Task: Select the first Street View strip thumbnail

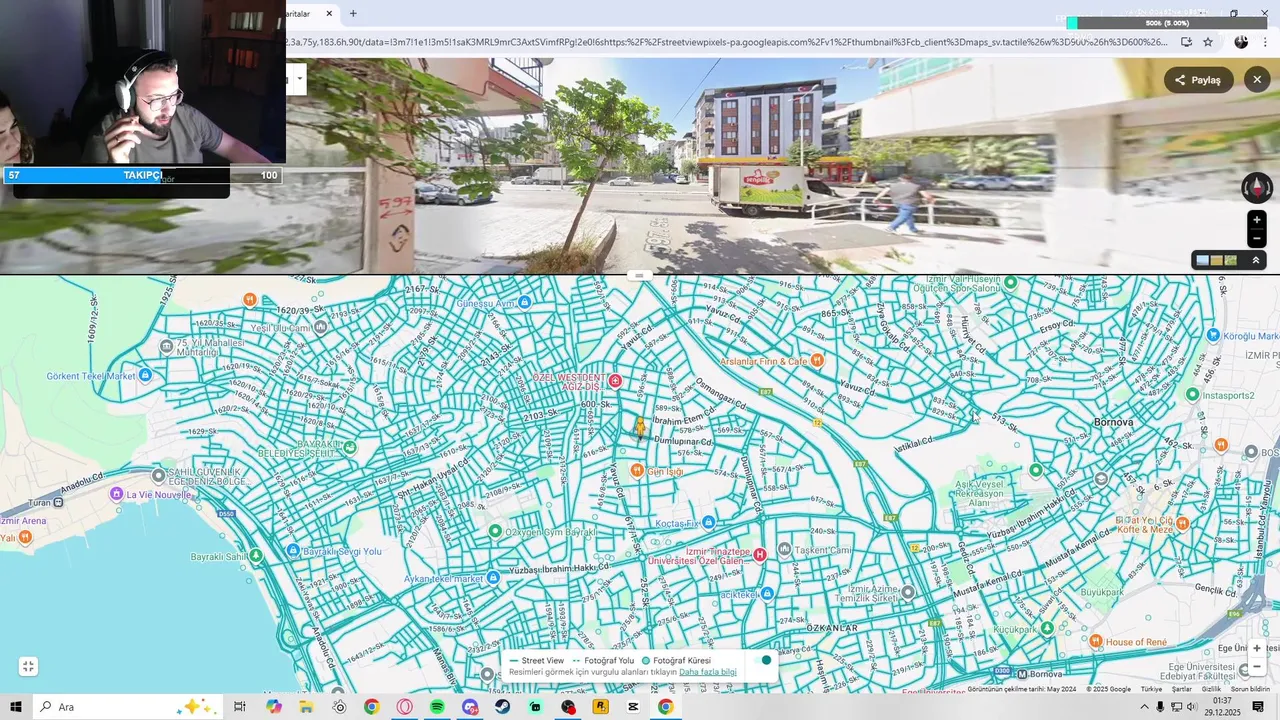Action: (x=1202, y=260)
